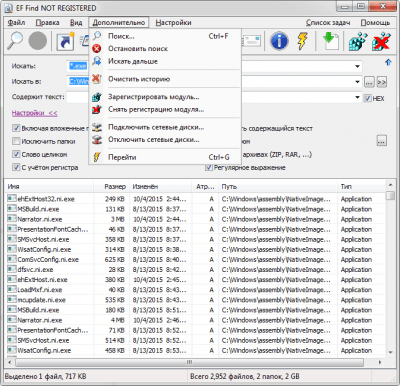Click the green arrow document toolbar icon
Image resolution: width=400 pixels, height=386 pixels.
point(331,41)
